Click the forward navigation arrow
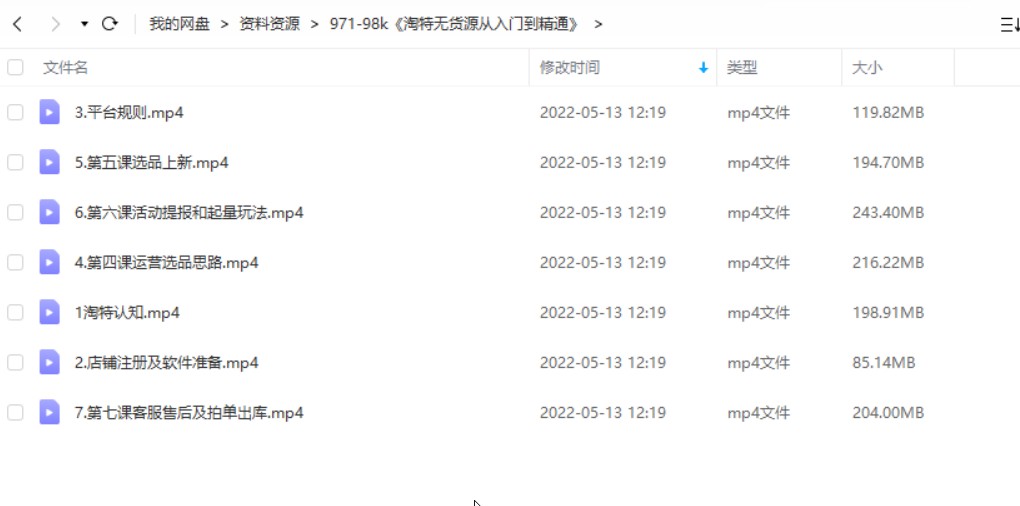Screen dimensions: 1020x506 pyautogui.click(x=56, y=25)
